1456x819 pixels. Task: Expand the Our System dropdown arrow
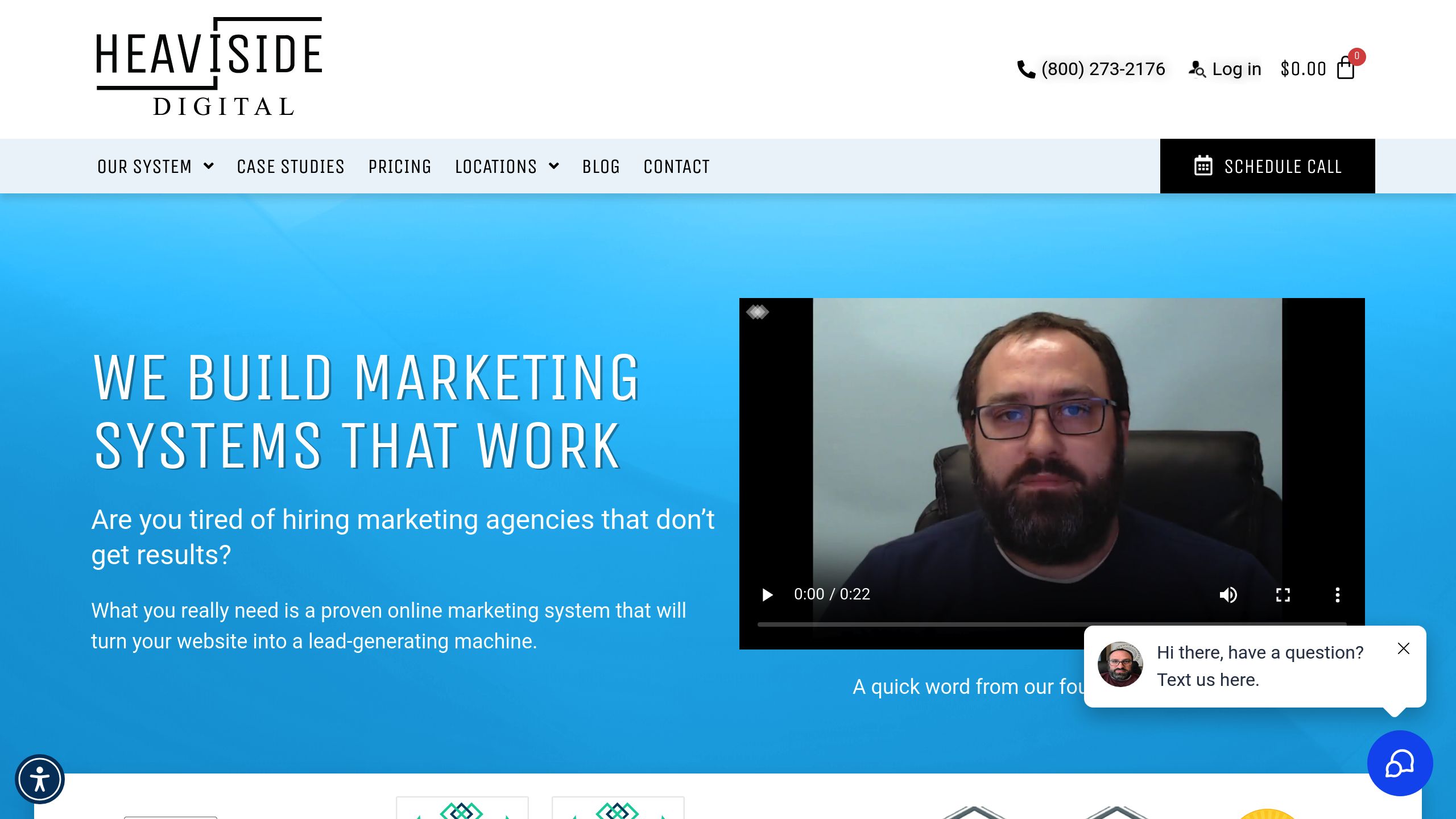click(209, 166)
